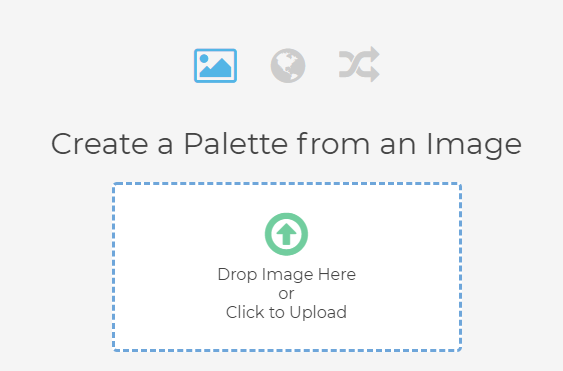
Task: Click the "Click to Upload" text
Action: pos(286,312)
